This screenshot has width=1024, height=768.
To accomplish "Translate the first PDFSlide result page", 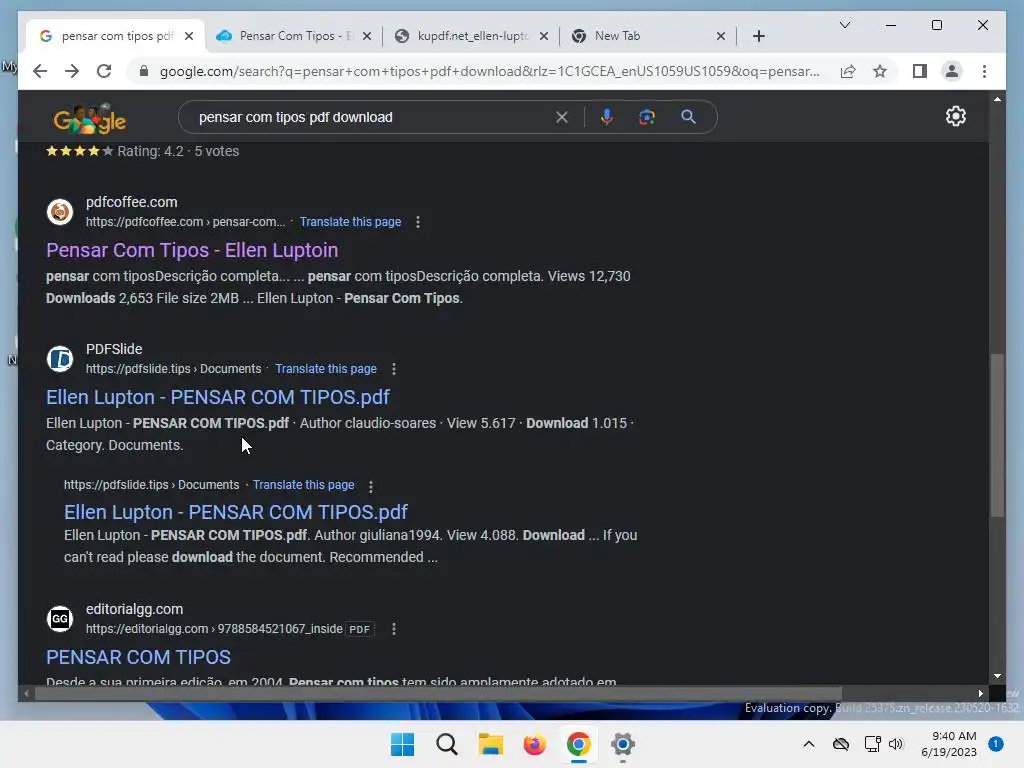I will click(326, 369).
